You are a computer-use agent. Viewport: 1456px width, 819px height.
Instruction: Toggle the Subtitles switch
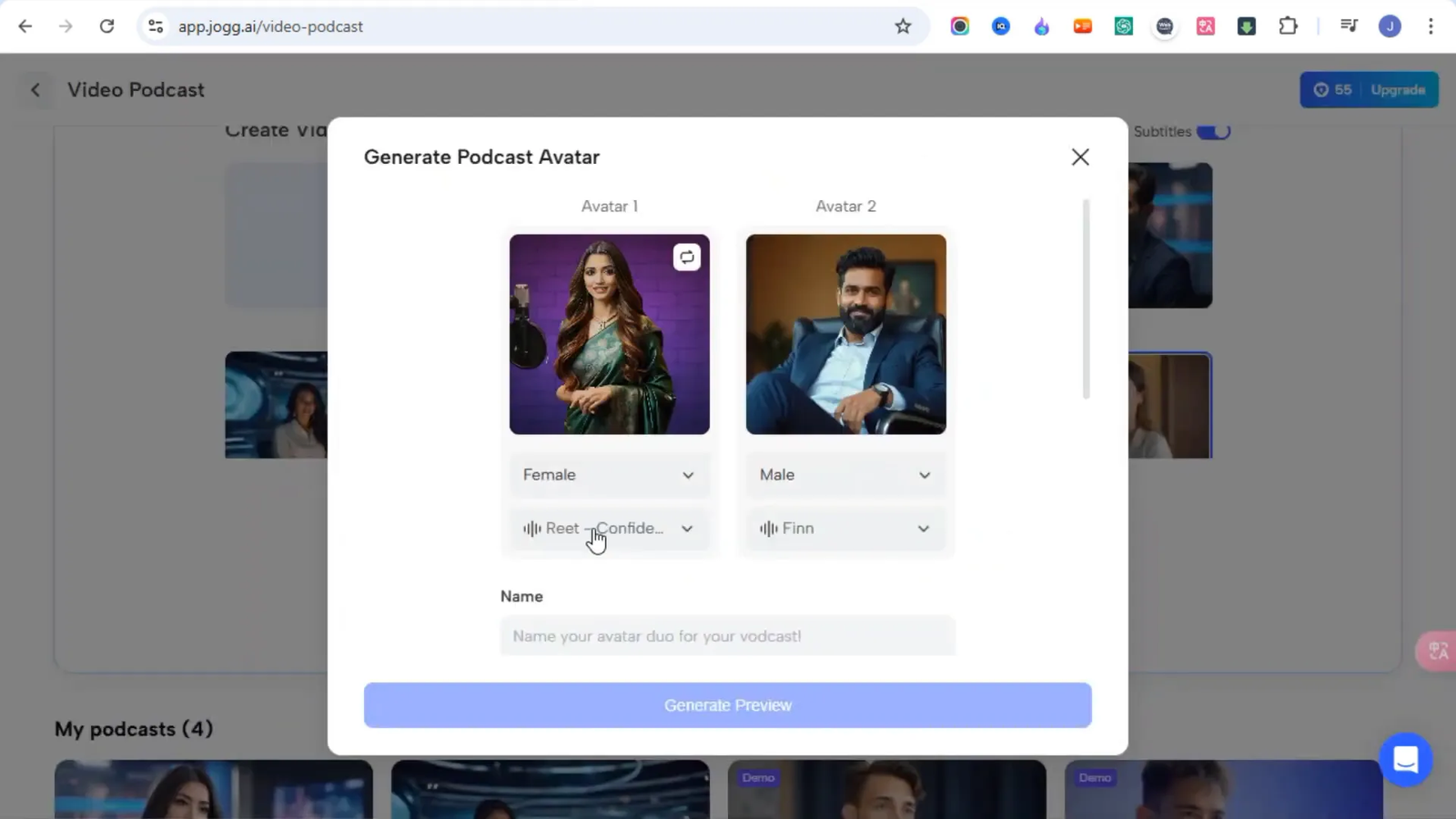pos(1214,132)
